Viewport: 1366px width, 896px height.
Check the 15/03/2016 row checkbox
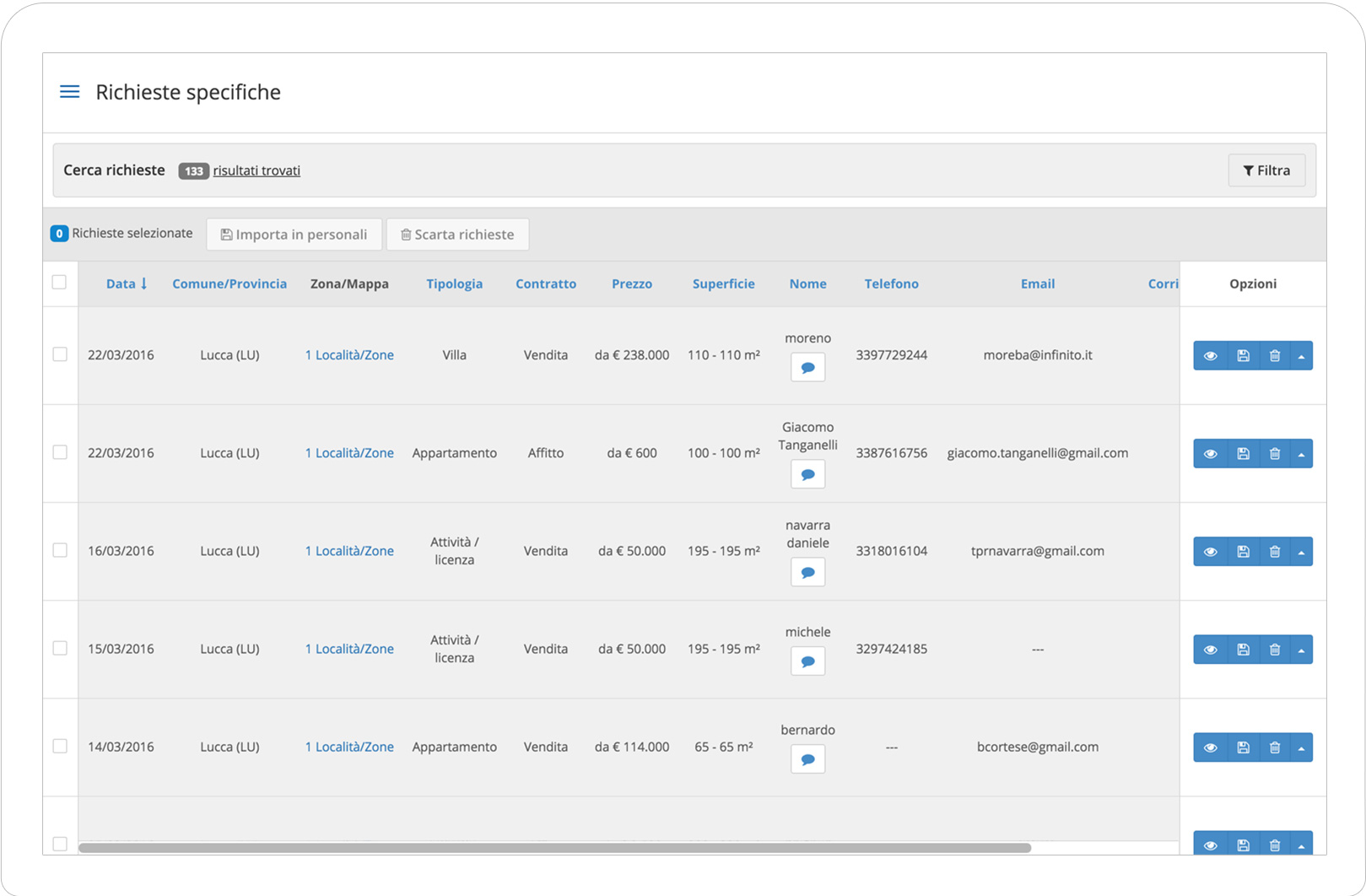(60, 648)
